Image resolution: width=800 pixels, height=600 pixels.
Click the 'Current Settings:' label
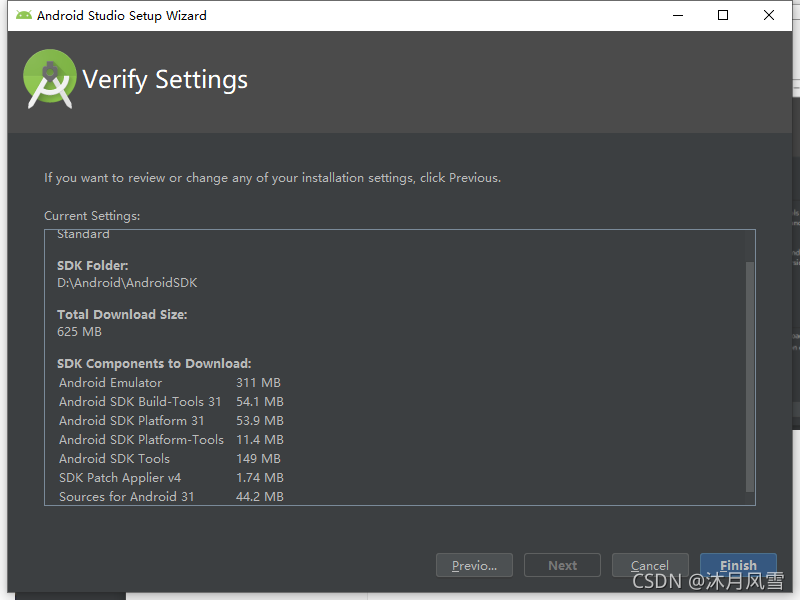(x=92, y=216)
